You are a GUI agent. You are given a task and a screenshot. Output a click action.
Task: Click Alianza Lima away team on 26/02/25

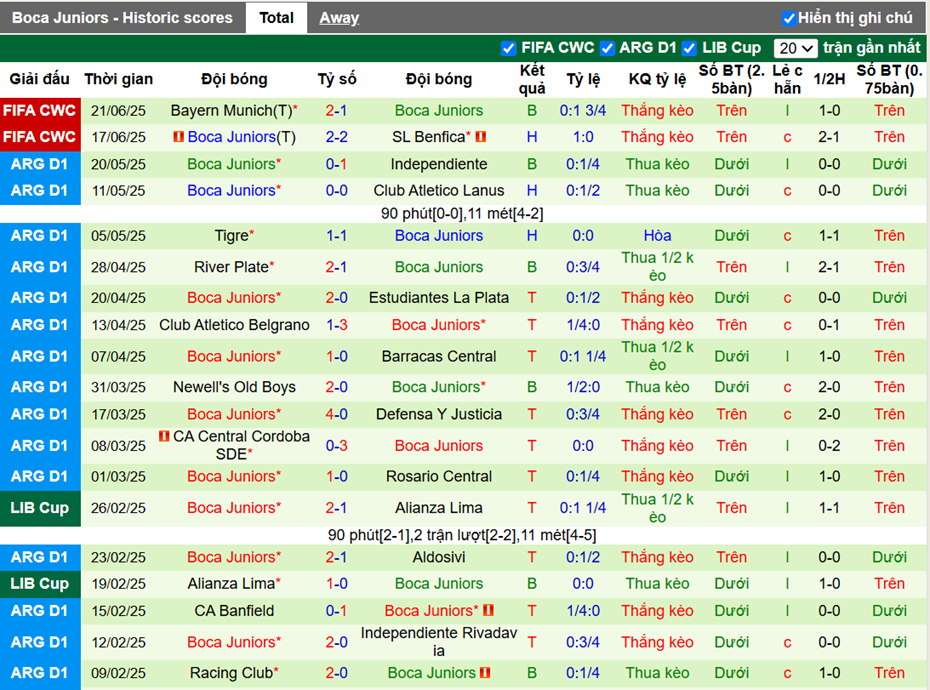click(x=439, y=508)
